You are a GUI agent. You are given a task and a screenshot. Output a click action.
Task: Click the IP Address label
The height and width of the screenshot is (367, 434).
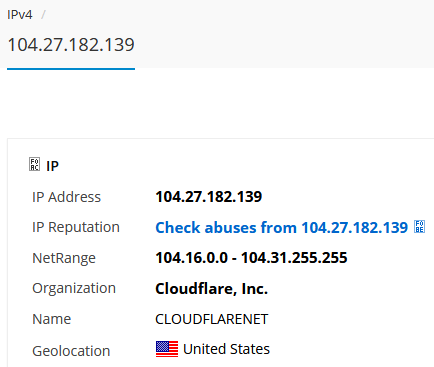pos(66,197)
